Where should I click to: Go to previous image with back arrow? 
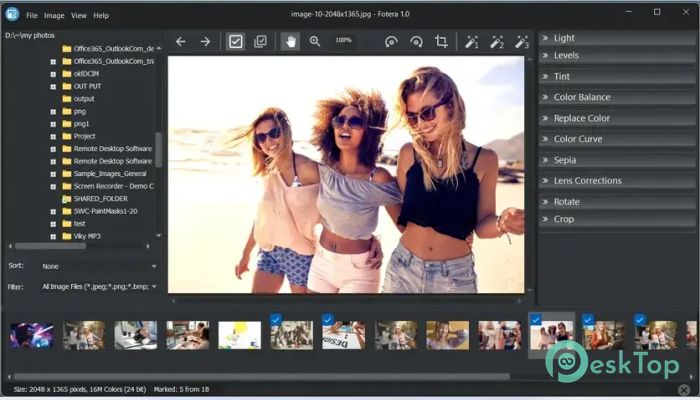(180, 42)
